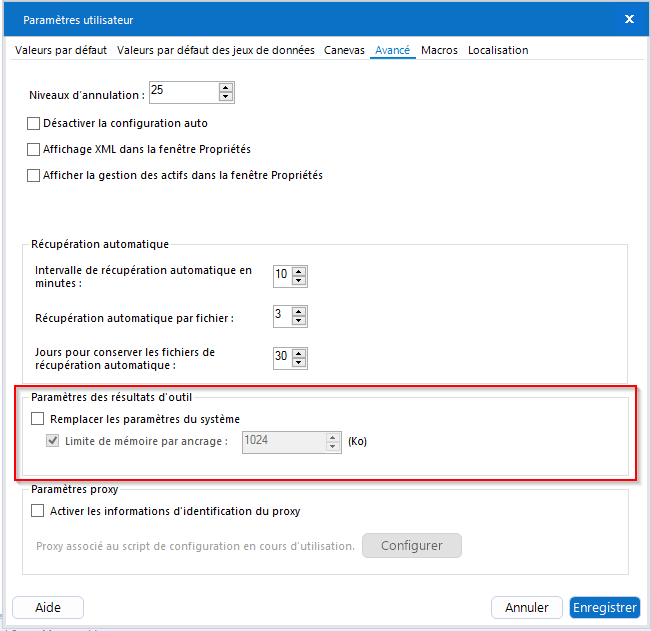Select the Localisation tab
The width and height of the screenshot is (651, 631).
click(x=498, y=50)
